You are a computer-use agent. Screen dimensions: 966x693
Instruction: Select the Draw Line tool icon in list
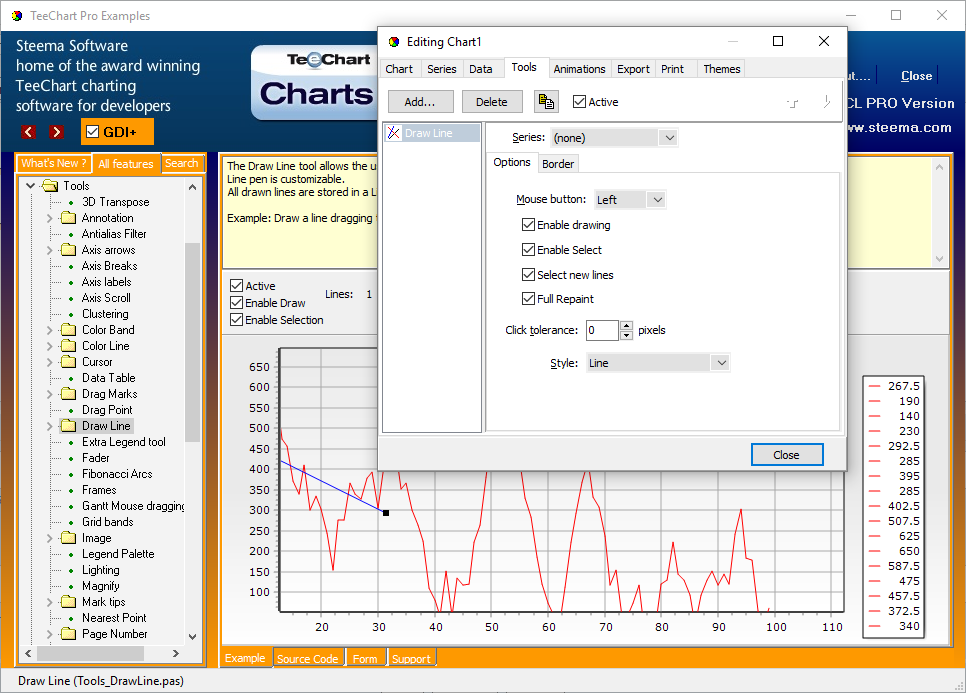pos(394,132)
